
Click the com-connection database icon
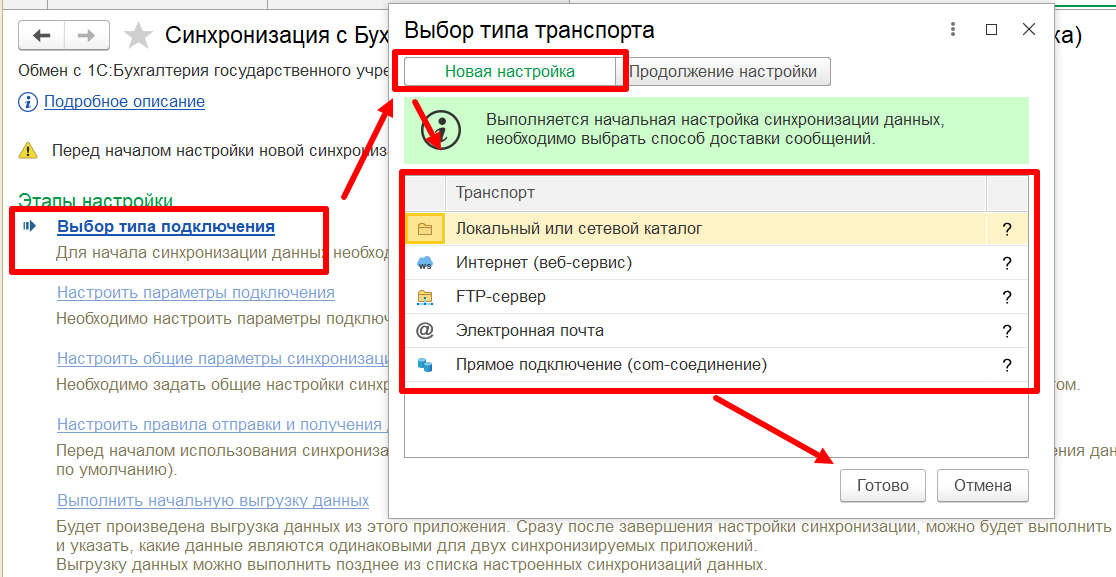(425, 365)
